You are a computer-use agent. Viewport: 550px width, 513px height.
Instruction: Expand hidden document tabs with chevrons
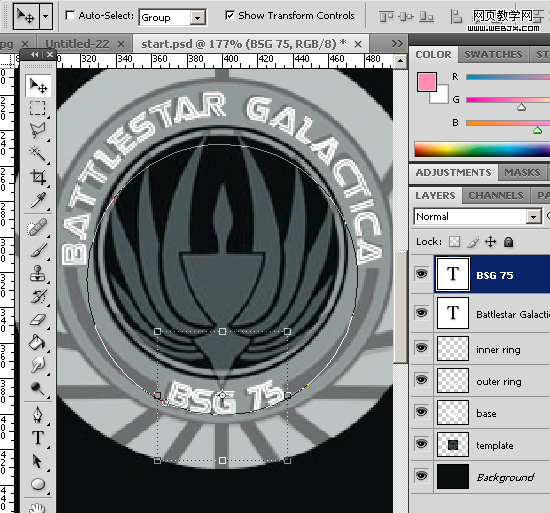pyautogui.click(x=397, y=43)
